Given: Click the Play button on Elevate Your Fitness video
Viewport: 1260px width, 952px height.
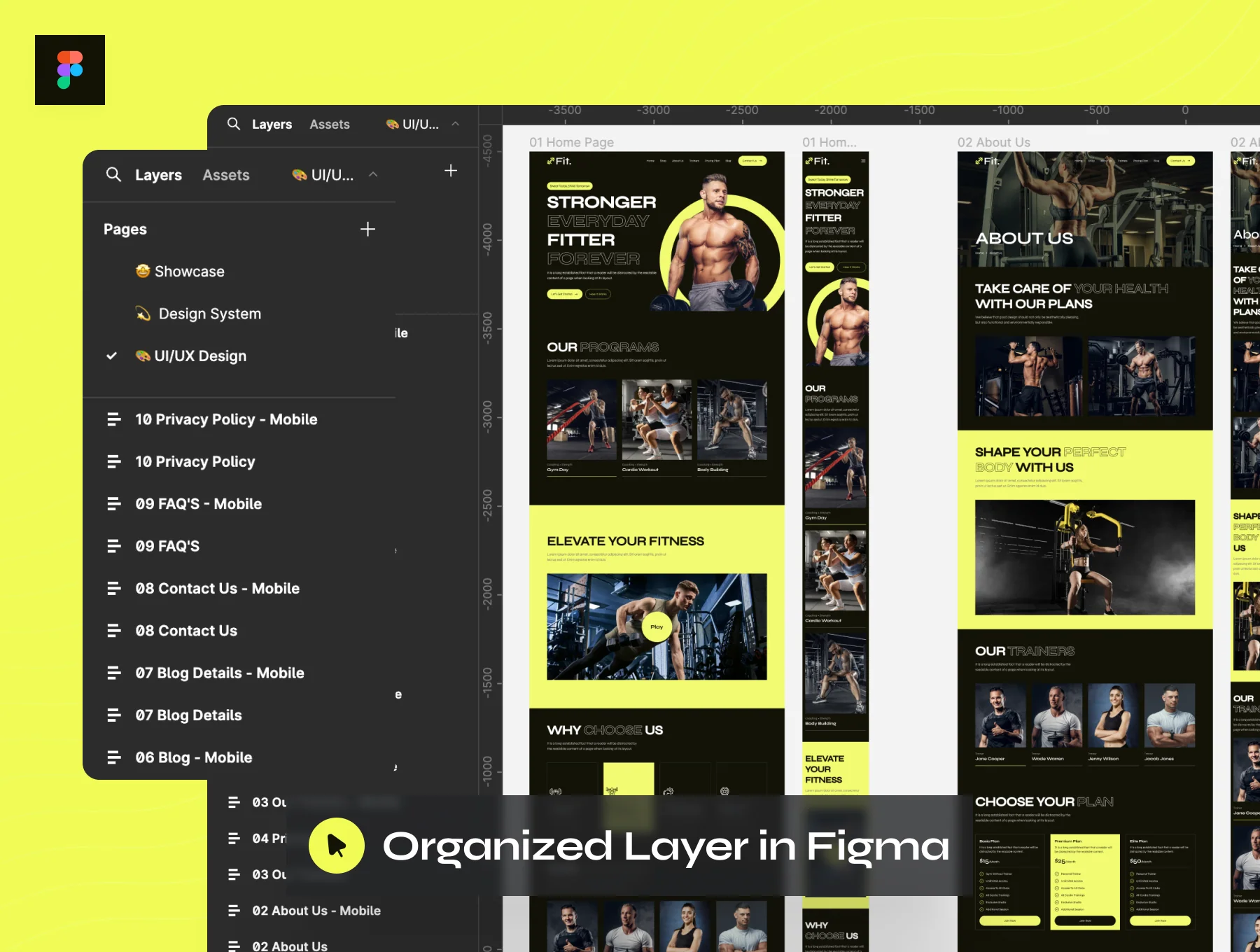Looking at the screenshot, I should click(x=657, y=626).
